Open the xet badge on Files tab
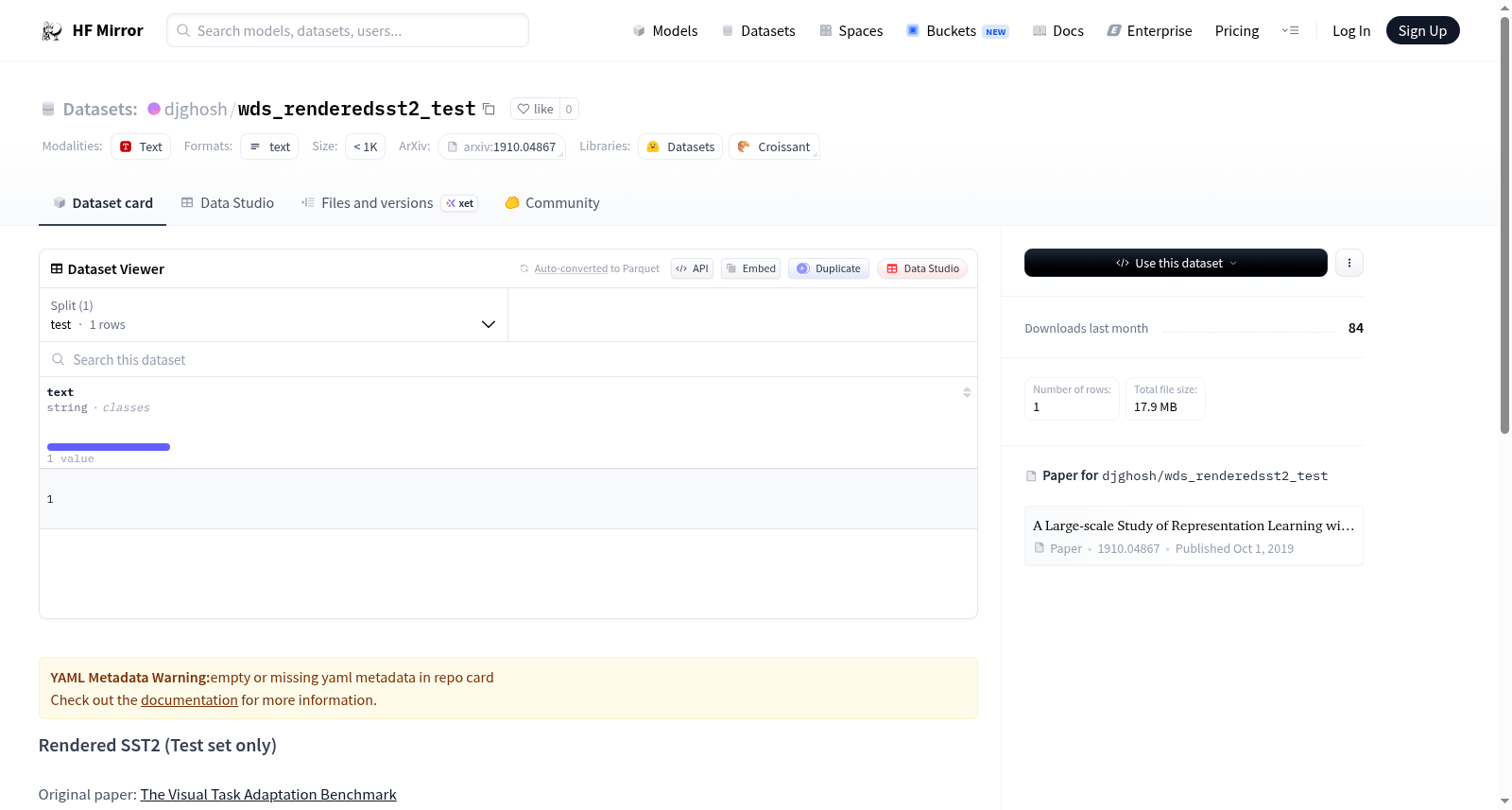This screenshot has width=1512, height=810. pyautogui.click(x=460, y=203)
